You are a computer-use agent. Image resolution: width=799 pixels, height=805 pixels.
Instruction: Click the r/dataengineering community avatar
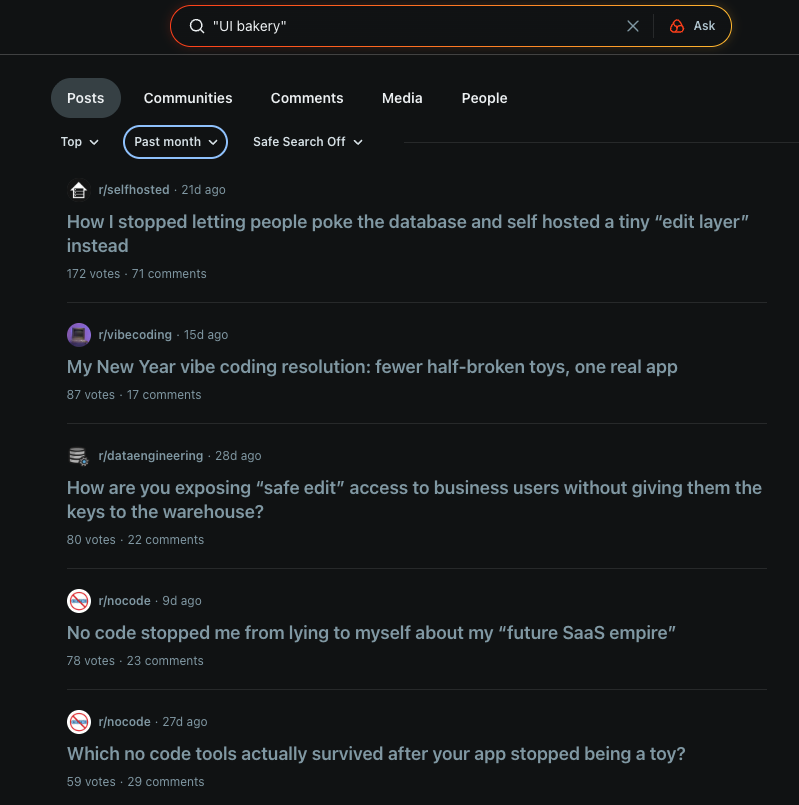click(x=78, y=455)
